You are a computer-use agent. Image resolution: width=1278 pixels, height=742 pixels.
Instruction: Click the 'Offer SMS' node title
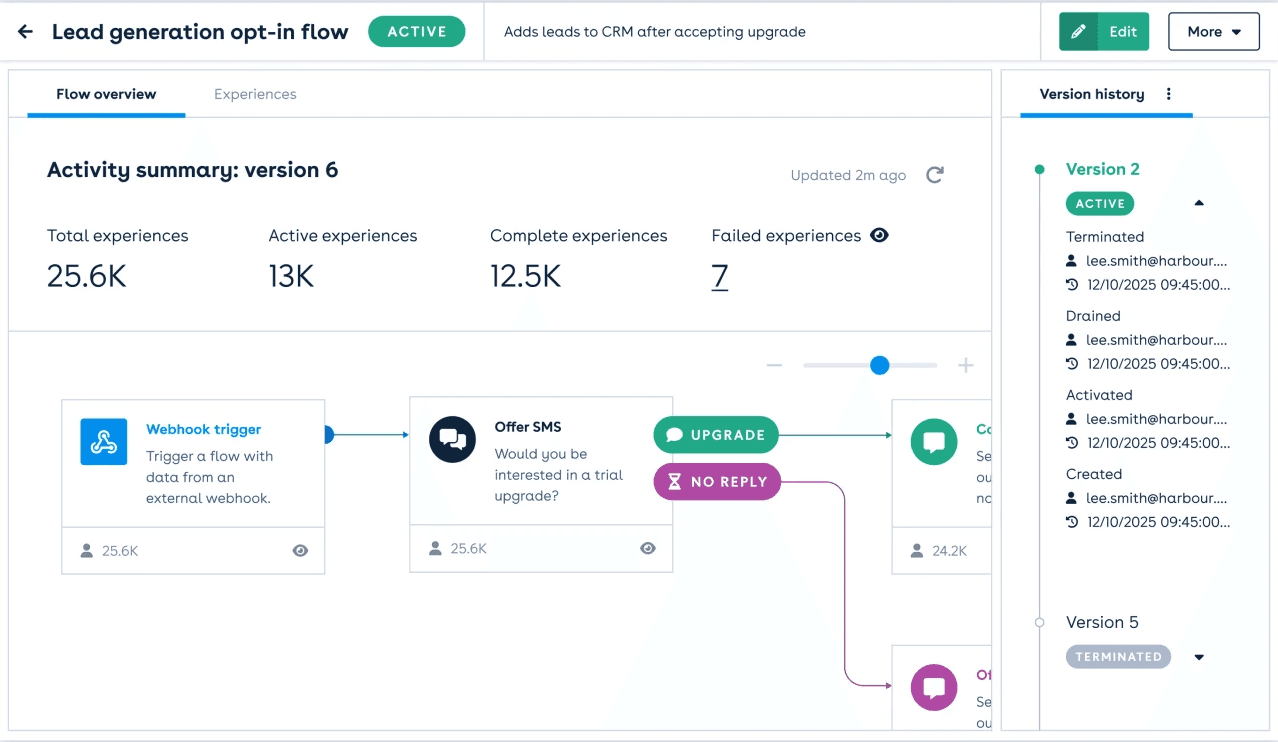tap(528, 427)
